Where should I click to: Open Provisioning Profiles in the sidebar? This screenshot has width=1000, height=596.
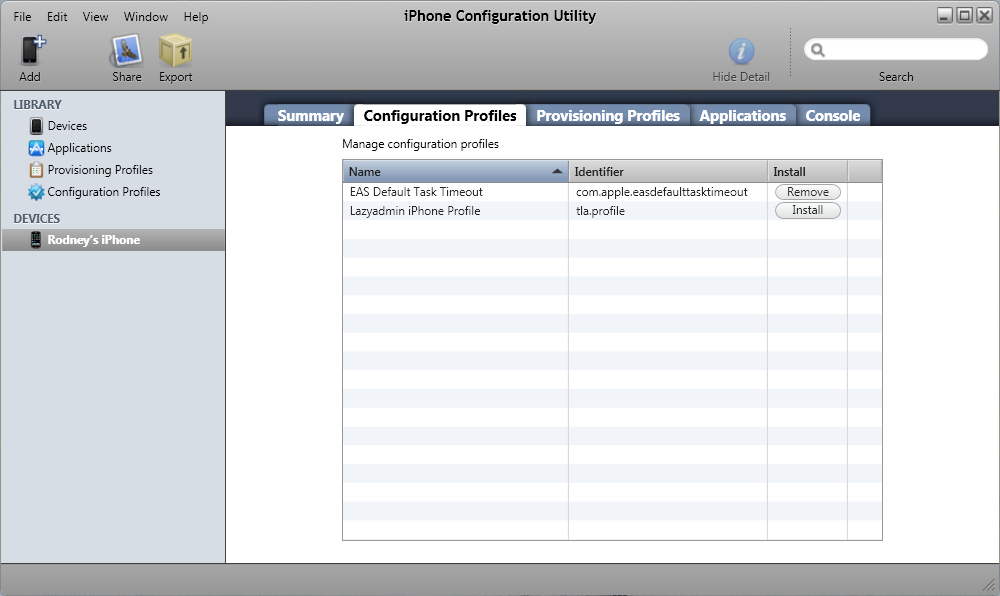100,170
